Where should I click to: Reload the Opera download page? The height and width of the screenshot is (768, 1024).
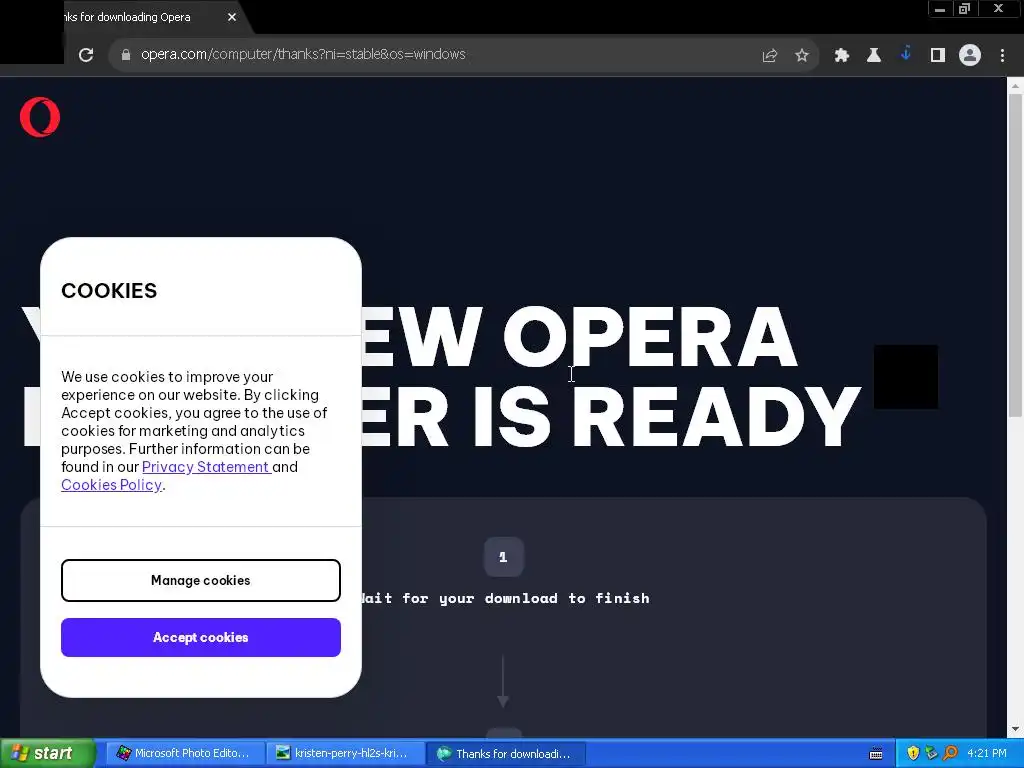86,55
